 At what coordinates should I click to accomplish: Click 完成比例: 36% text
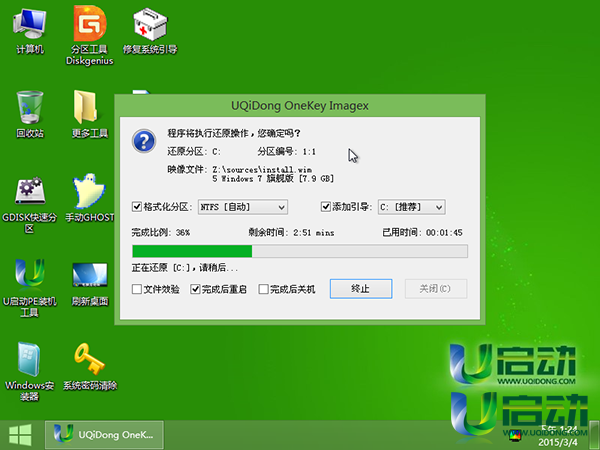pyautogui.click(x=161, y=232)
